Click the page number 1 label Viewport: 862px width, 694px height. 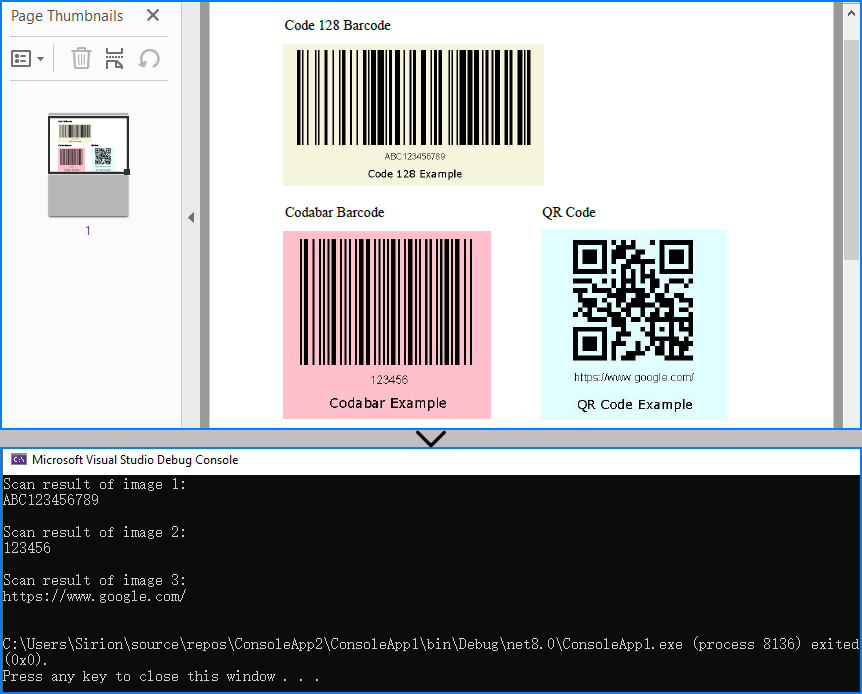(87, 231)
